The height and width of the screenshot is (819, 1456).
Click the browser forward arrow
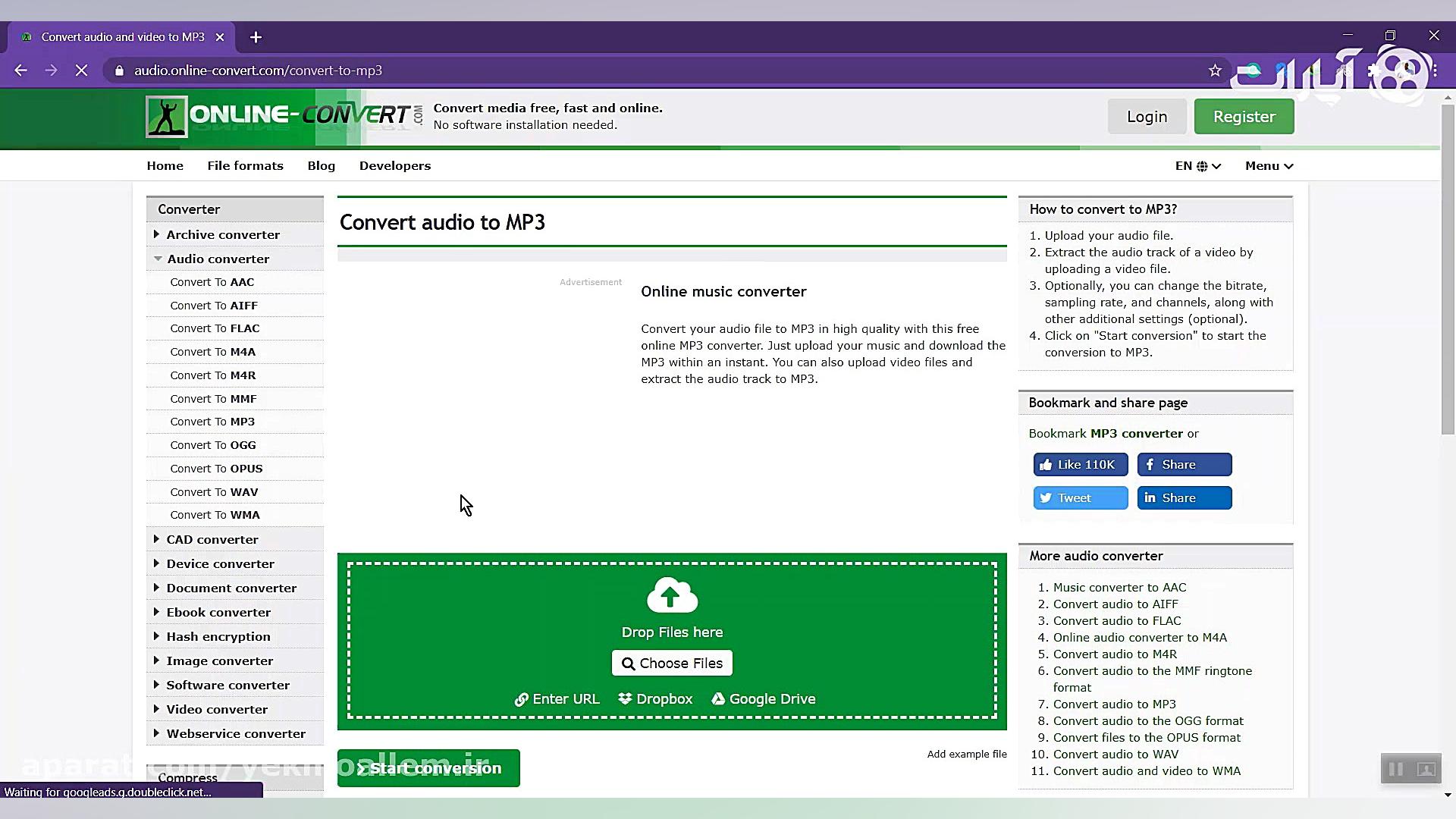click(51, 71)
